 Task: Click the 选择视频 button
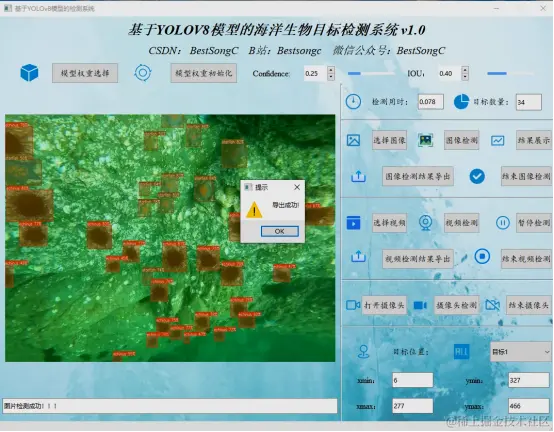(x=389, y=223)
